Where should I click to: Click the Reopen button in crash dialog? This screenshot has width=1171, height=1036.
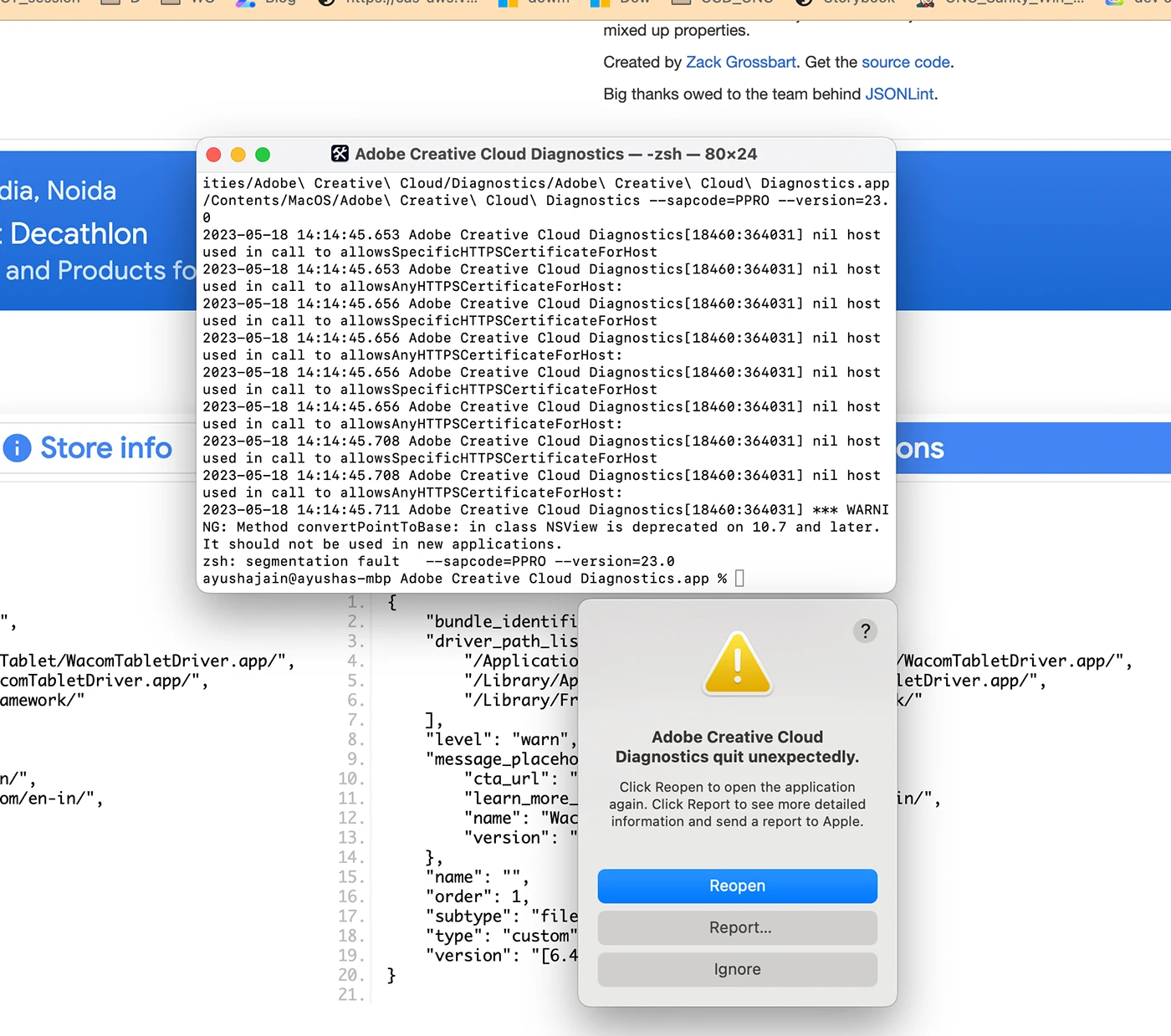tap(737, 885)
